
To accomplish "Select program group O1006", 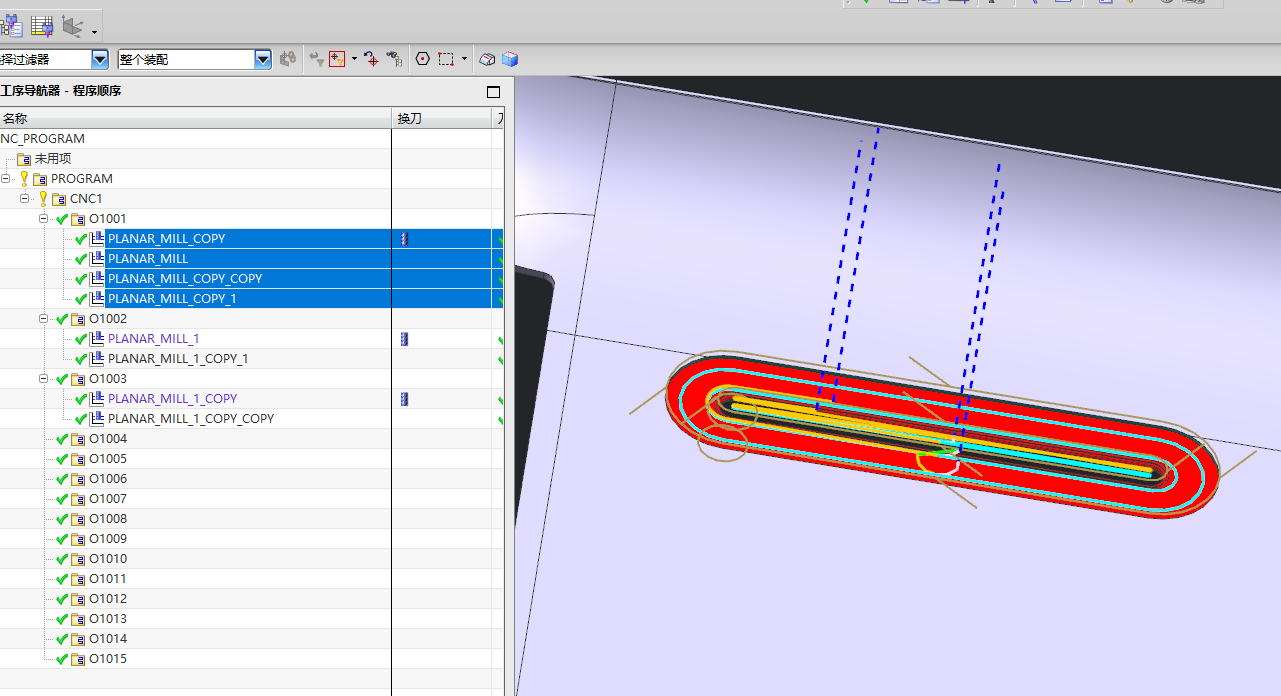I will 108,479.
